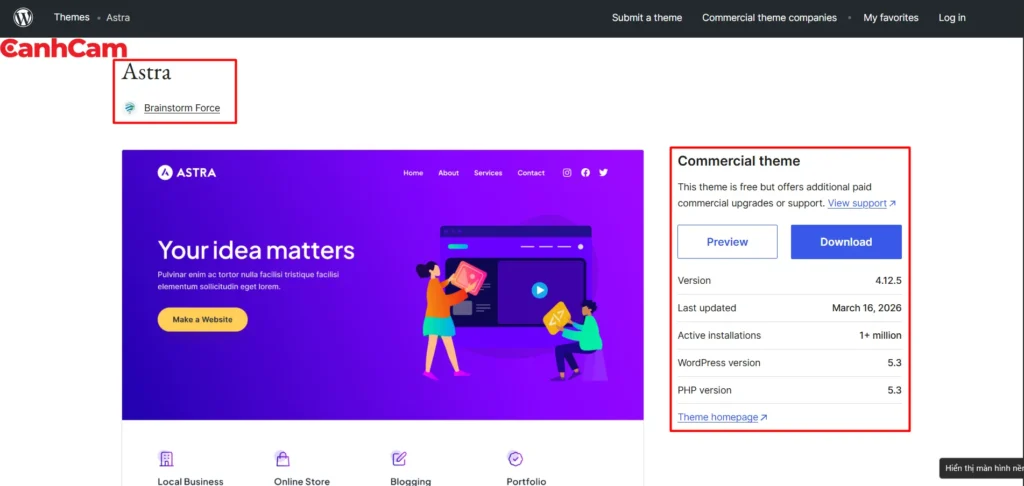Click the Instagram icon in preview header
Viewport: 1024px width, 486px height.
(567, 172)
